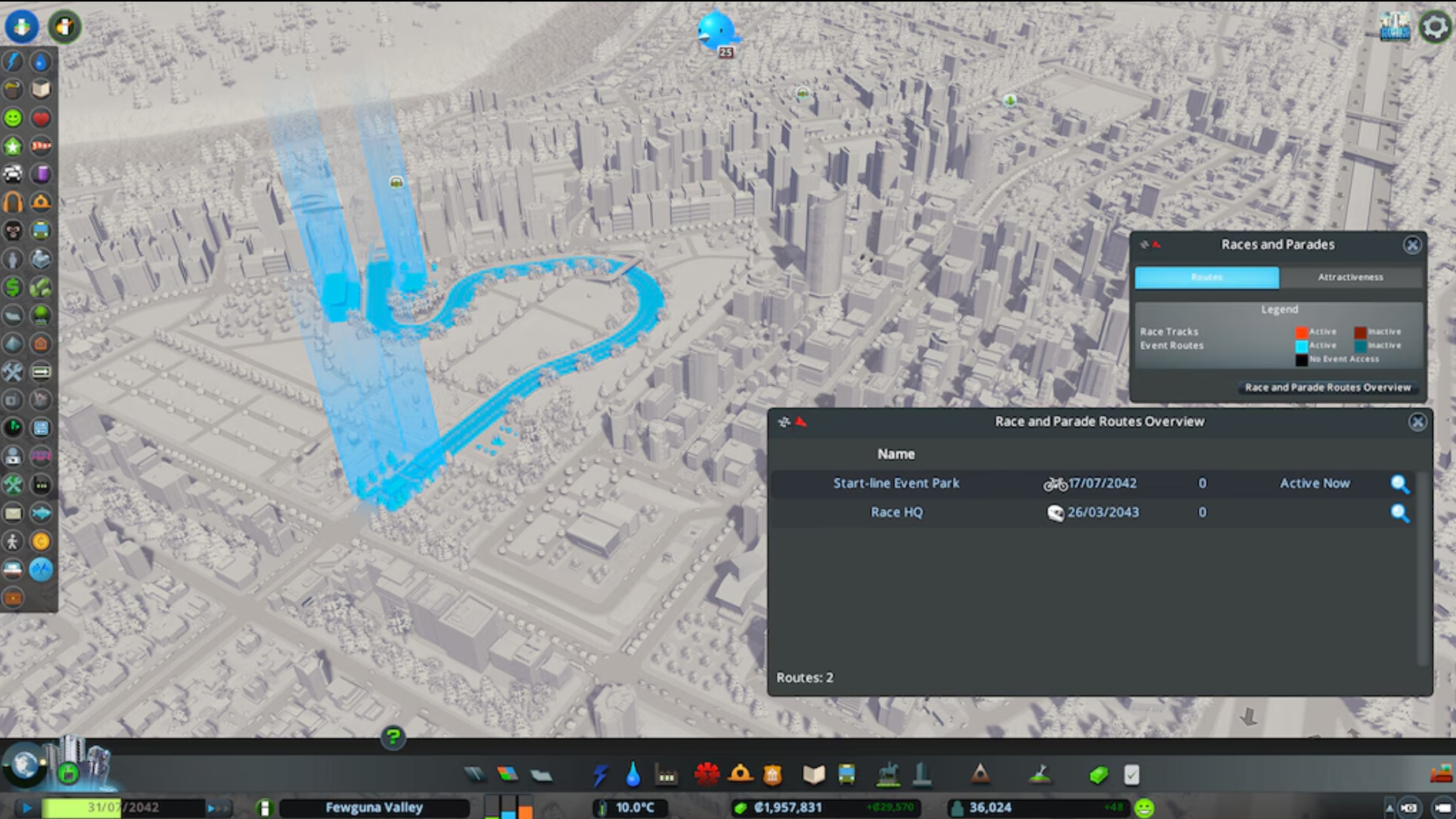Toggle the info views panel button
The width and height of the screenshot is (1456, 819).
click(21, 27)
